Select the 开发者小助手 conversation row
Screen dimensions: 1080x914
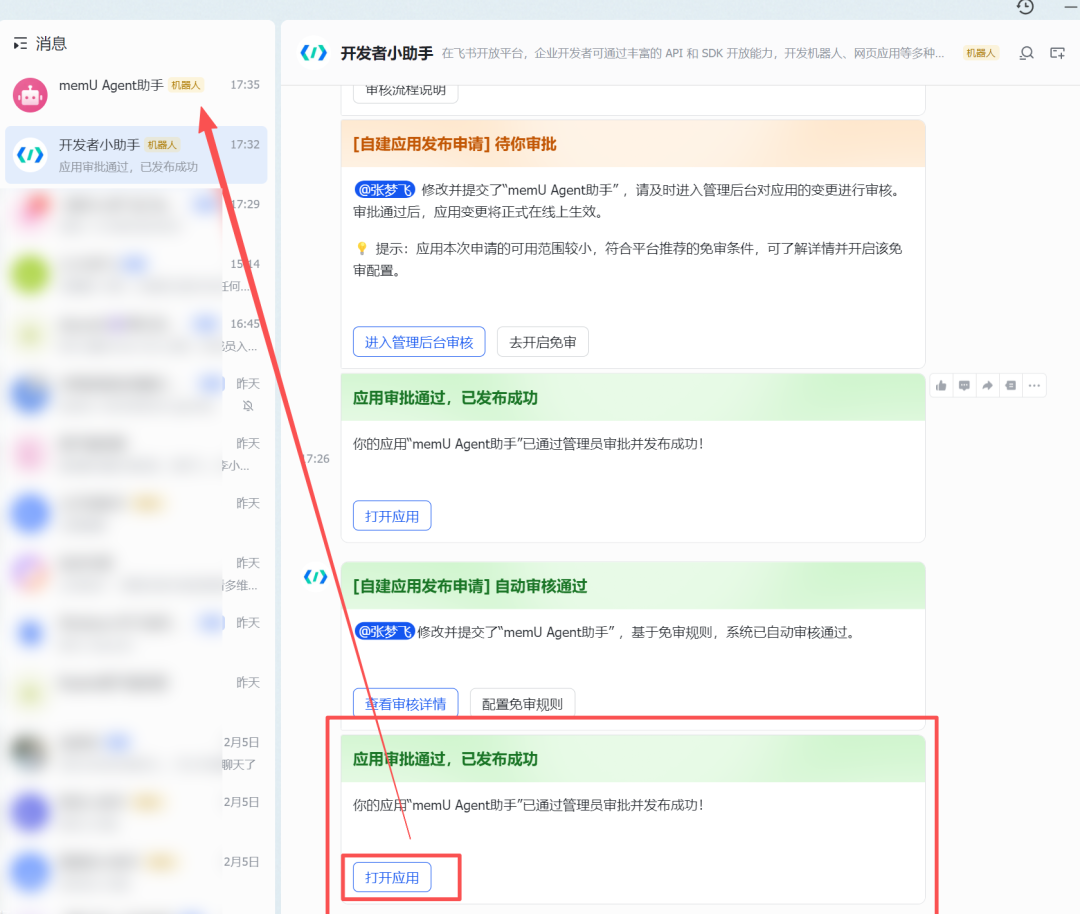(x=136, y=155)
